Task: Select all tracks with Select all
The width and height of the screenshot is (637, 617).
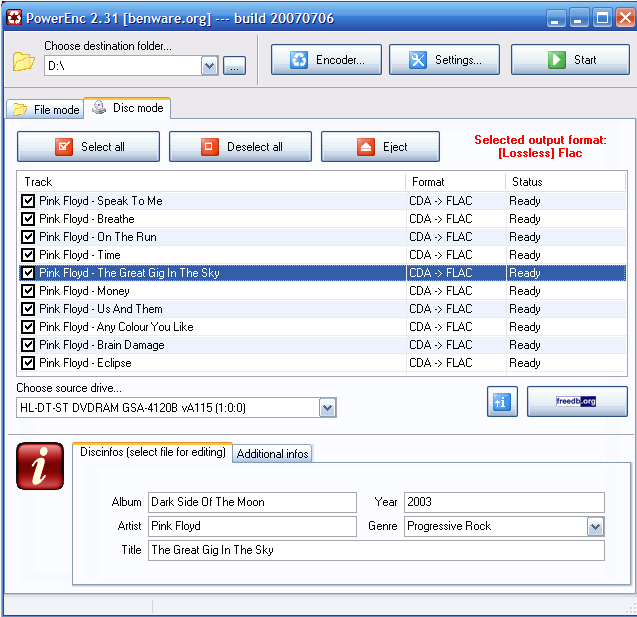Action: 88,147
